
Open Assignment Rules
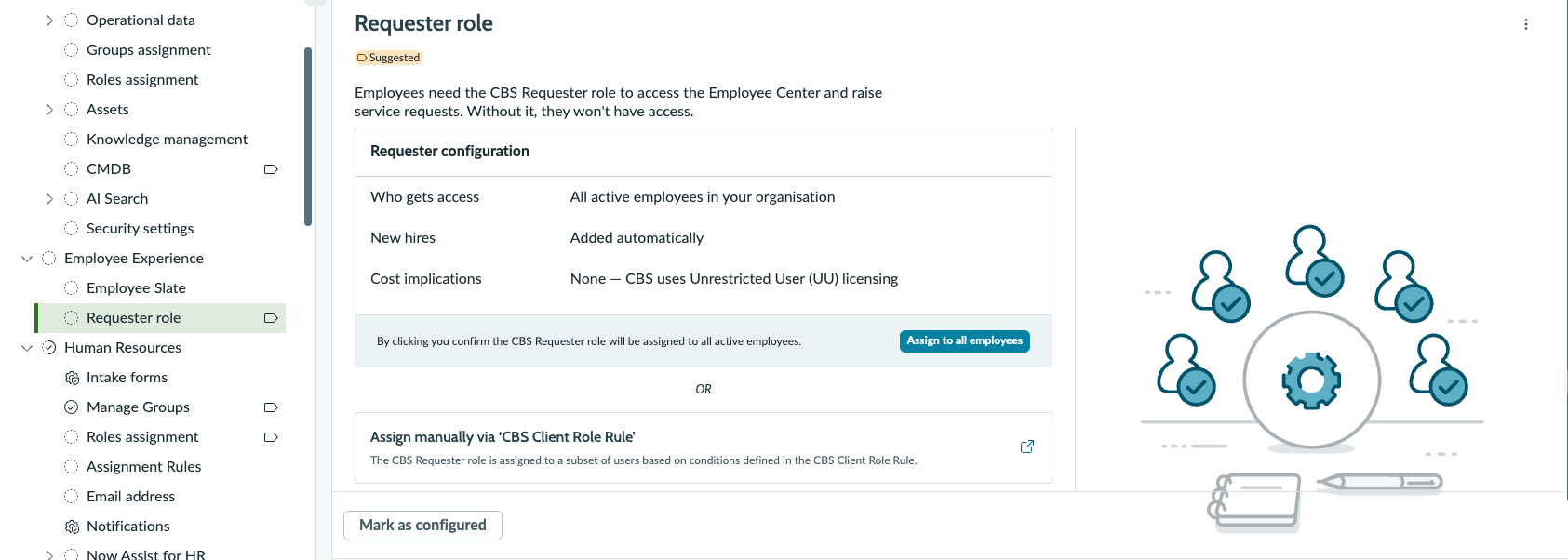pyautogui.click(x=144, y=467)
